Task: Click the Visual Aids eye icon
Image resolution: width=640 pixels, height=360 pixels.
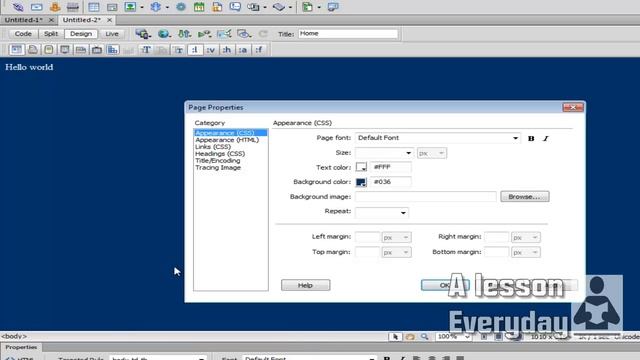Action: 244,34
